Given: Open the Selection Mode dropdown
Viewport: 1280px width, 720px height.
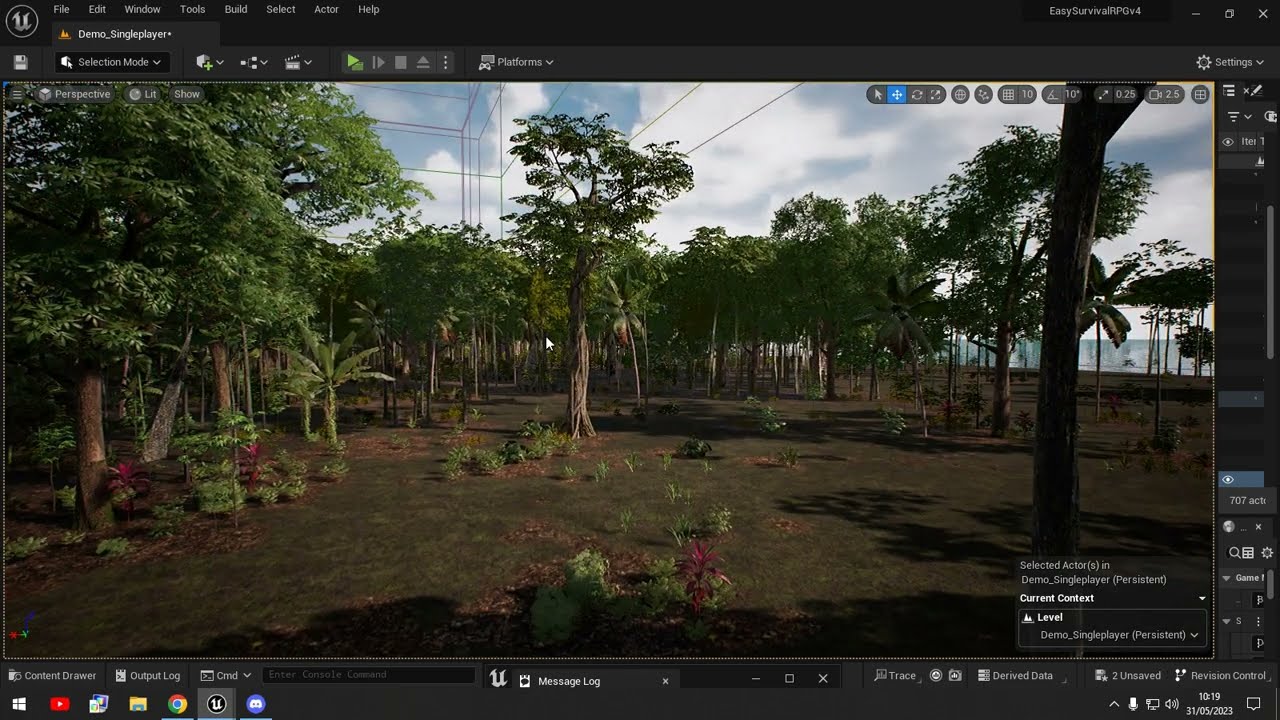Looking at the screenshot, I should click(x=110, y=62).
